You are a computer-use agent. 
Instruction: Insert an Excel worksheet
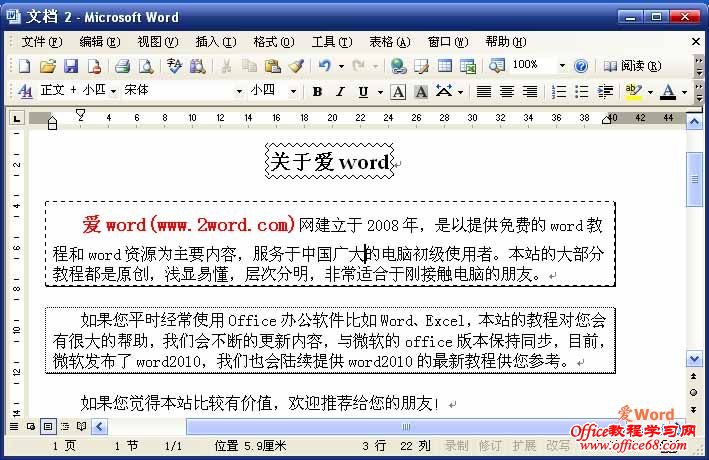[468, 66]
